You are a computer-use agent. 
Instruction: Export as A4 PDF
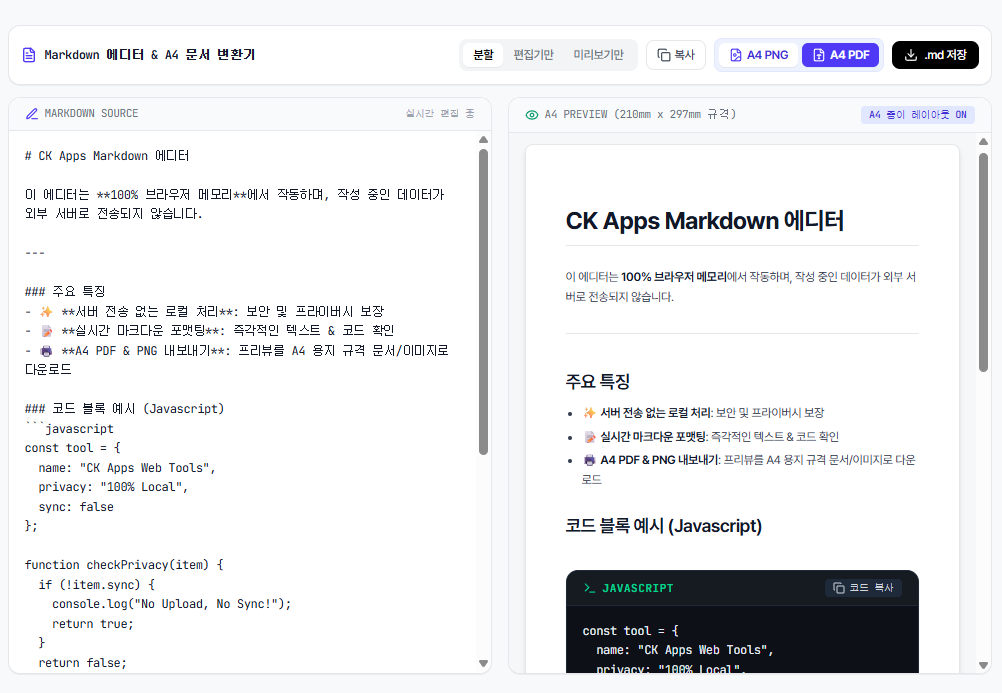(x=840, y=55)
